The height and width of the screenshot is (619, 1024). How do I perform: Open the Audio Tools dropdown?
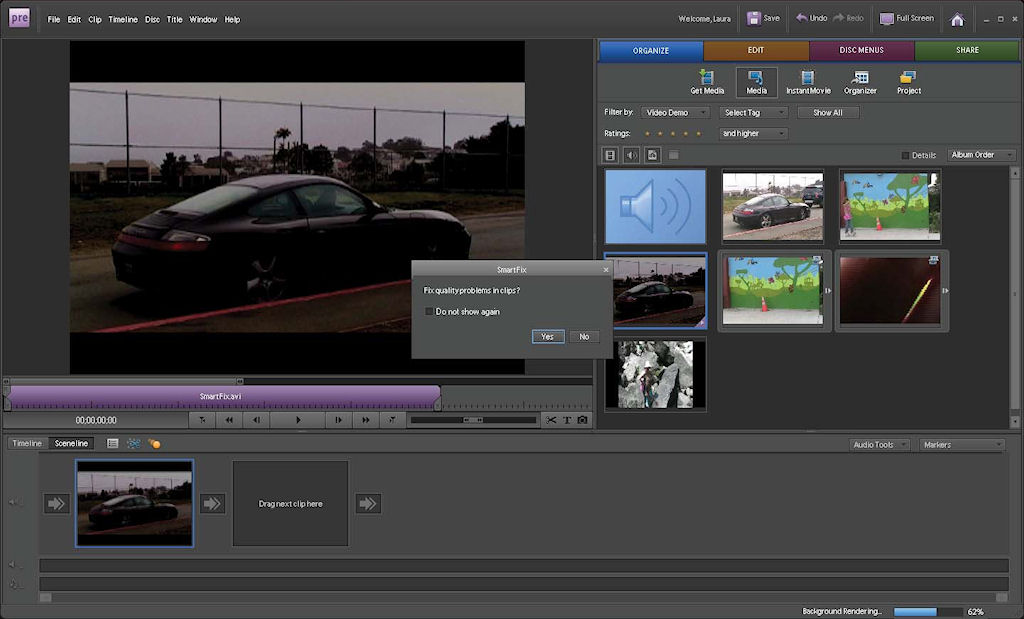[x=879, y=444]
